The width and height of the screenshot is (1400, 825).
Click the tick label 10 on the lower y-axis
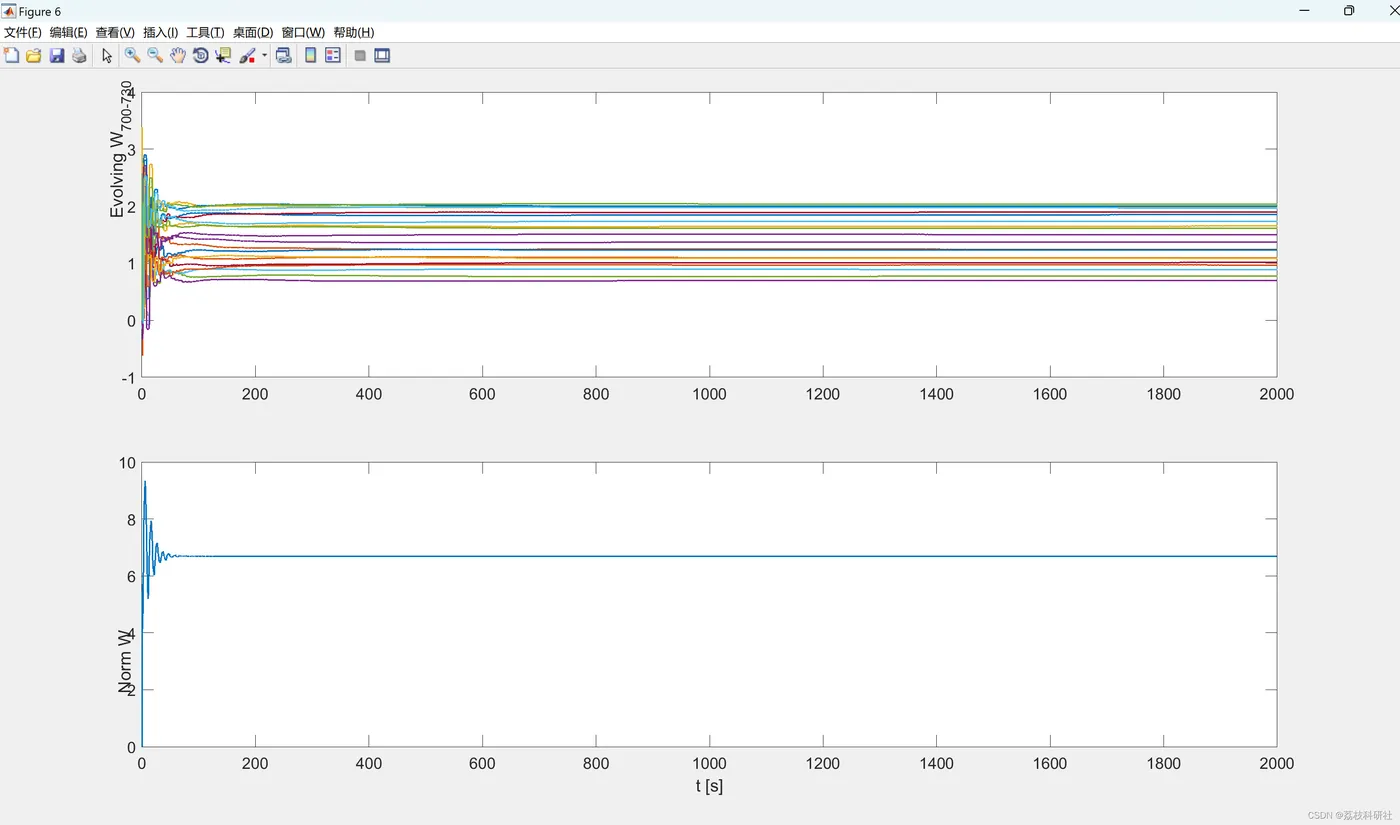(x=126, y=463)
